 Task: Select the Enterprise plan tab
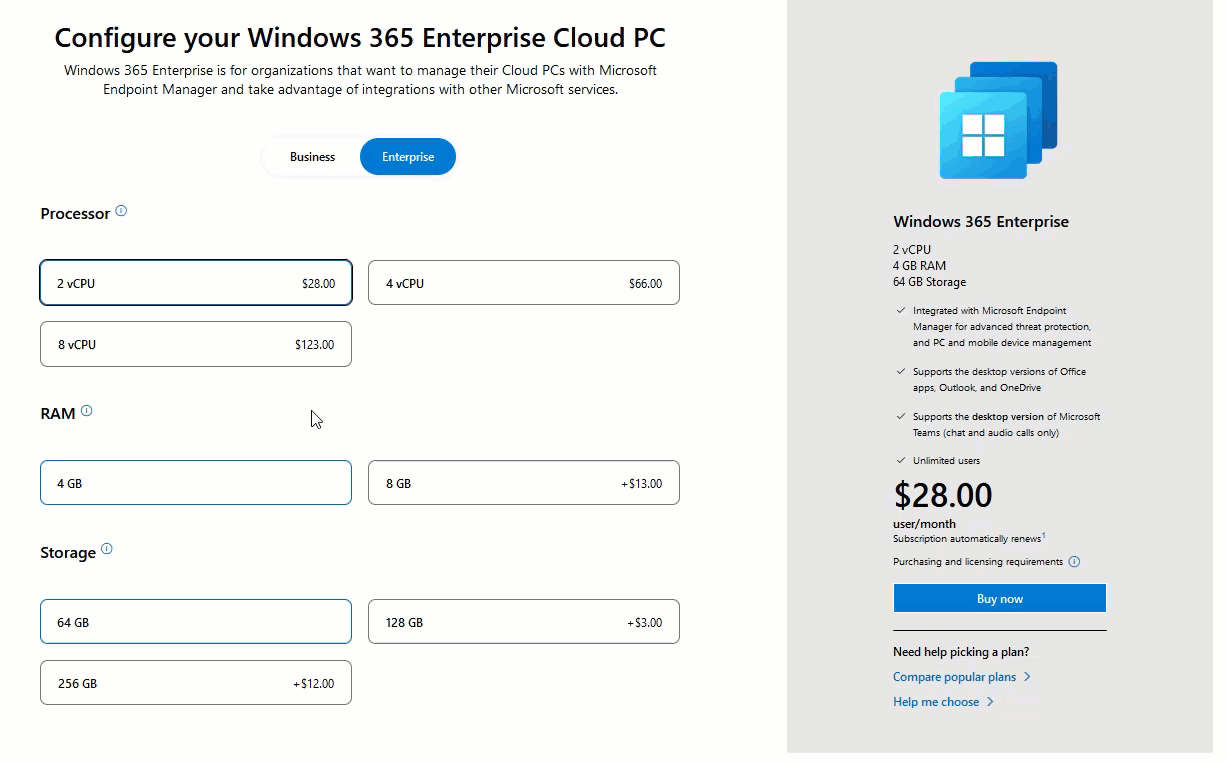[x=408, y=157]
